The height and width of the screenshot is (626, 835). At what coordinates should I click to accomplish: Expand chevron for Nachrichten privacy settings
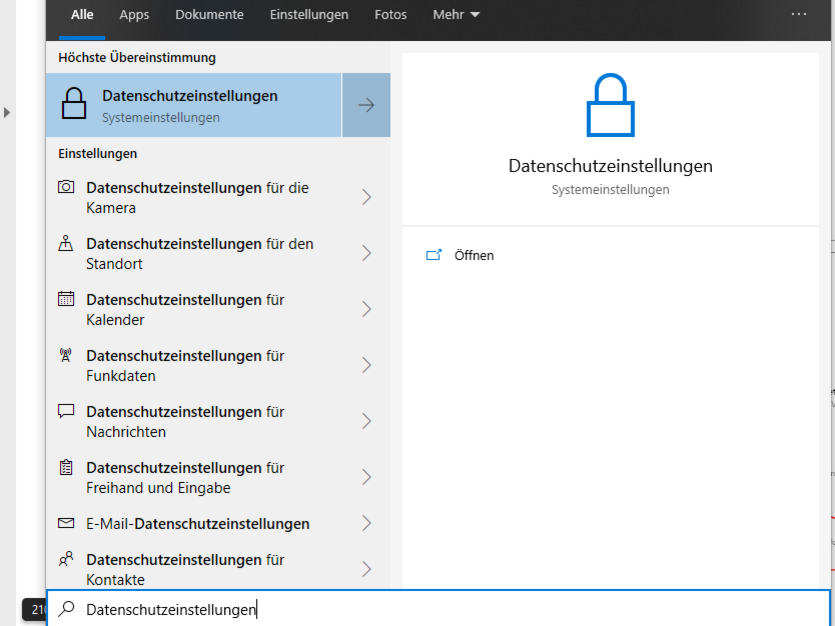point(366,422)
